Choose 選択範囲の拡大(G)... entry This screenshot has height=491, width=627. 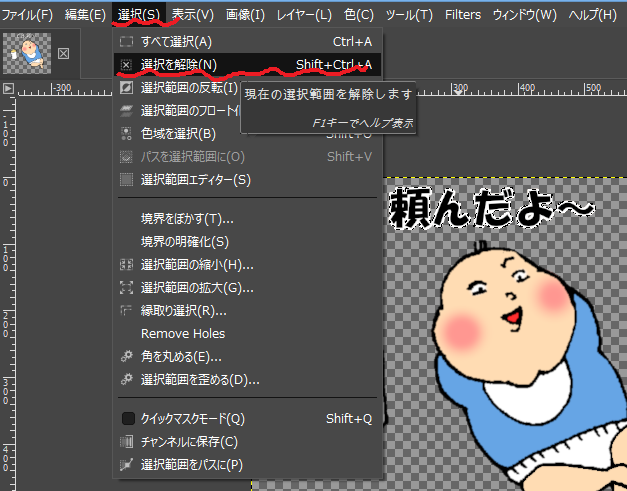point(247,288)
